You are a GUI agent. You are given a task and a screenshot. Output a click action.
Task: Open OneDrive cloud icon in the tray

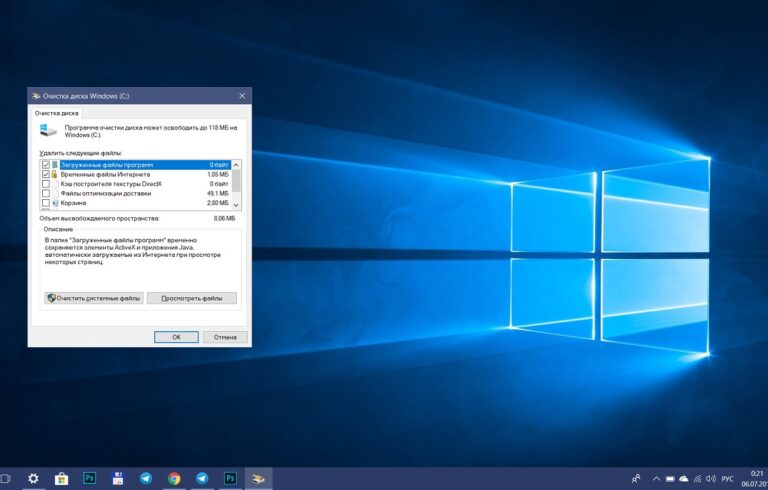pyautogui.click(x=684, y=479)
